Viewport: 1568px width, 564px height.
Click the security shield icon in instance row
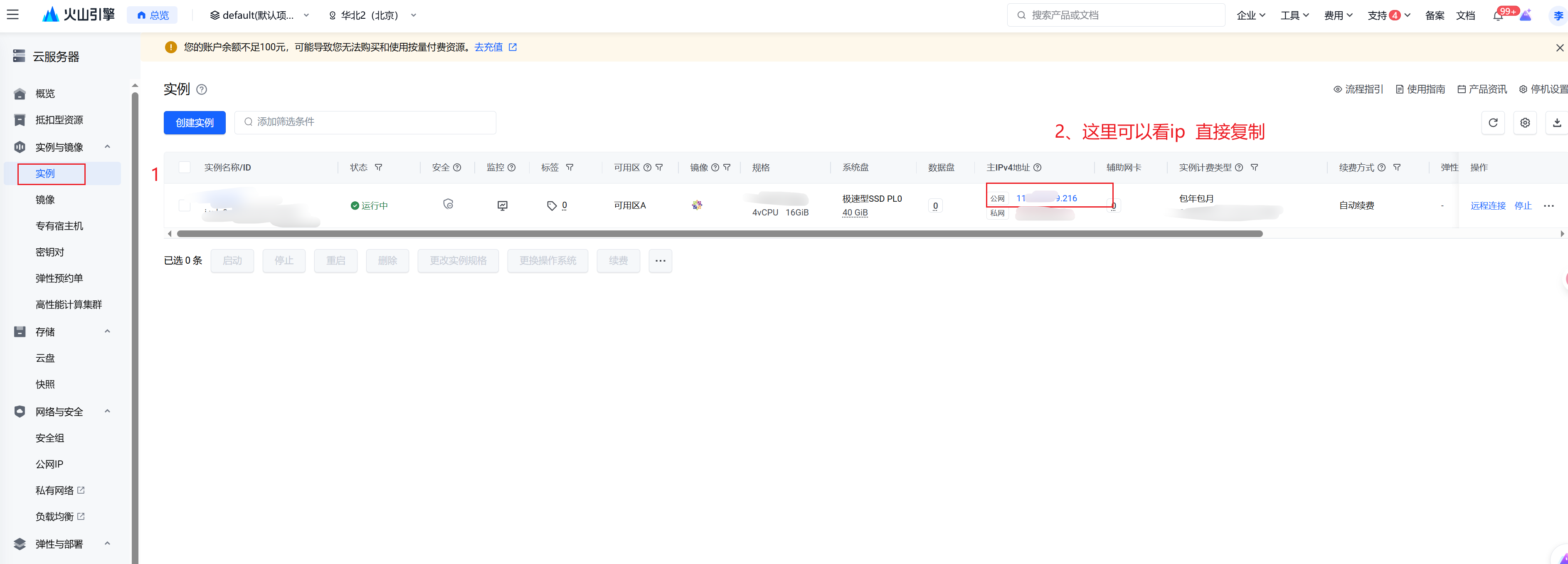tap(448, 205)
